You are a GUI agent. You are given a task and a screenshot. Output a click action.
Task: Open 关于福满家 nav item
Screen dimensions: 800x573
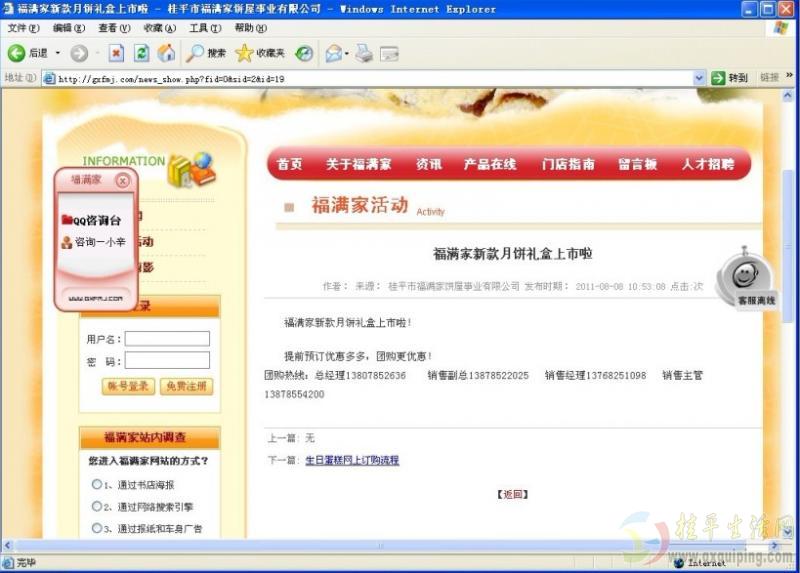point(359,164)
